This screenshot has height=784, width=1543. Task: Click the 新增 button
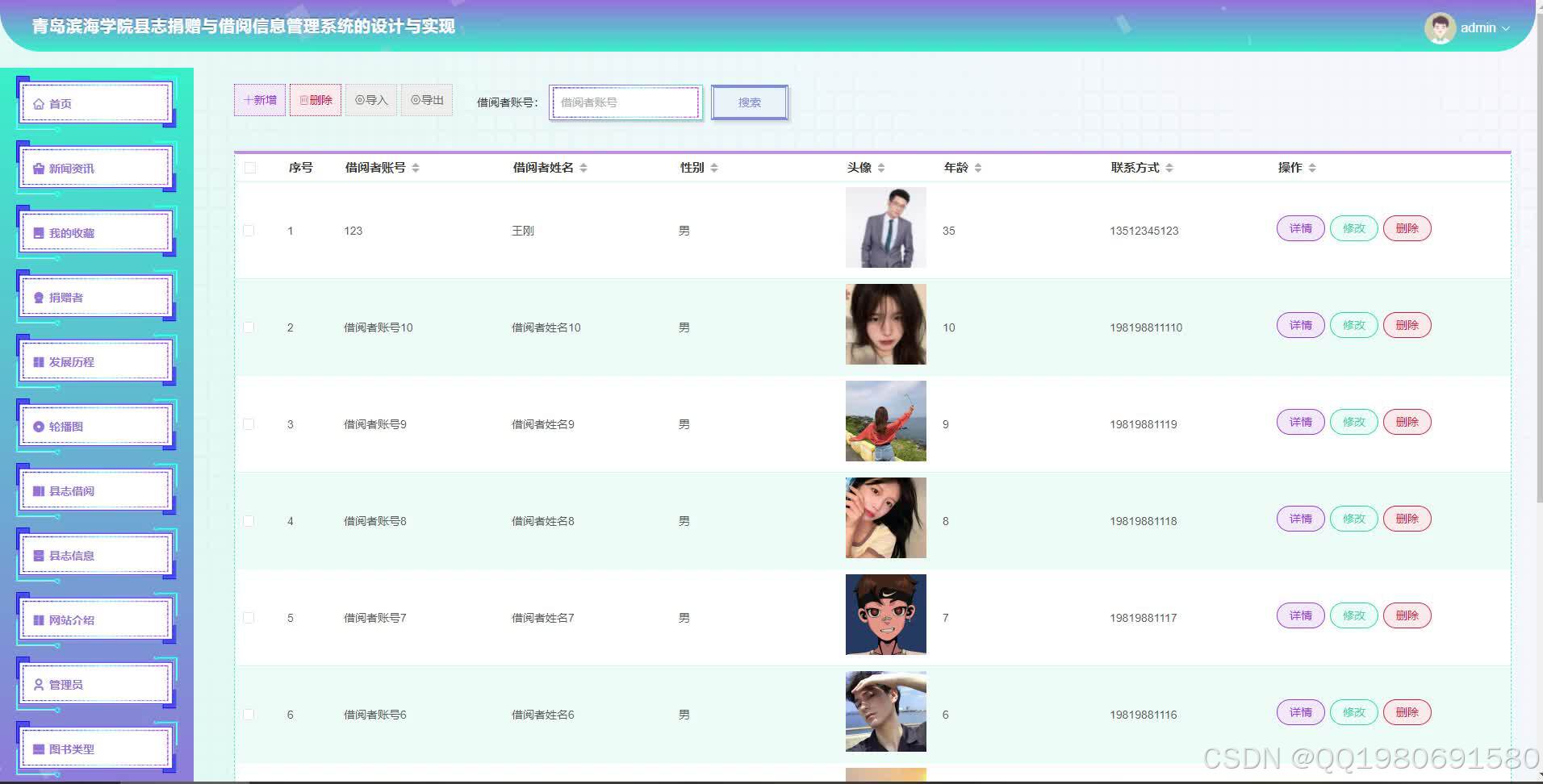pyautogui.click(x=260, y=100)
